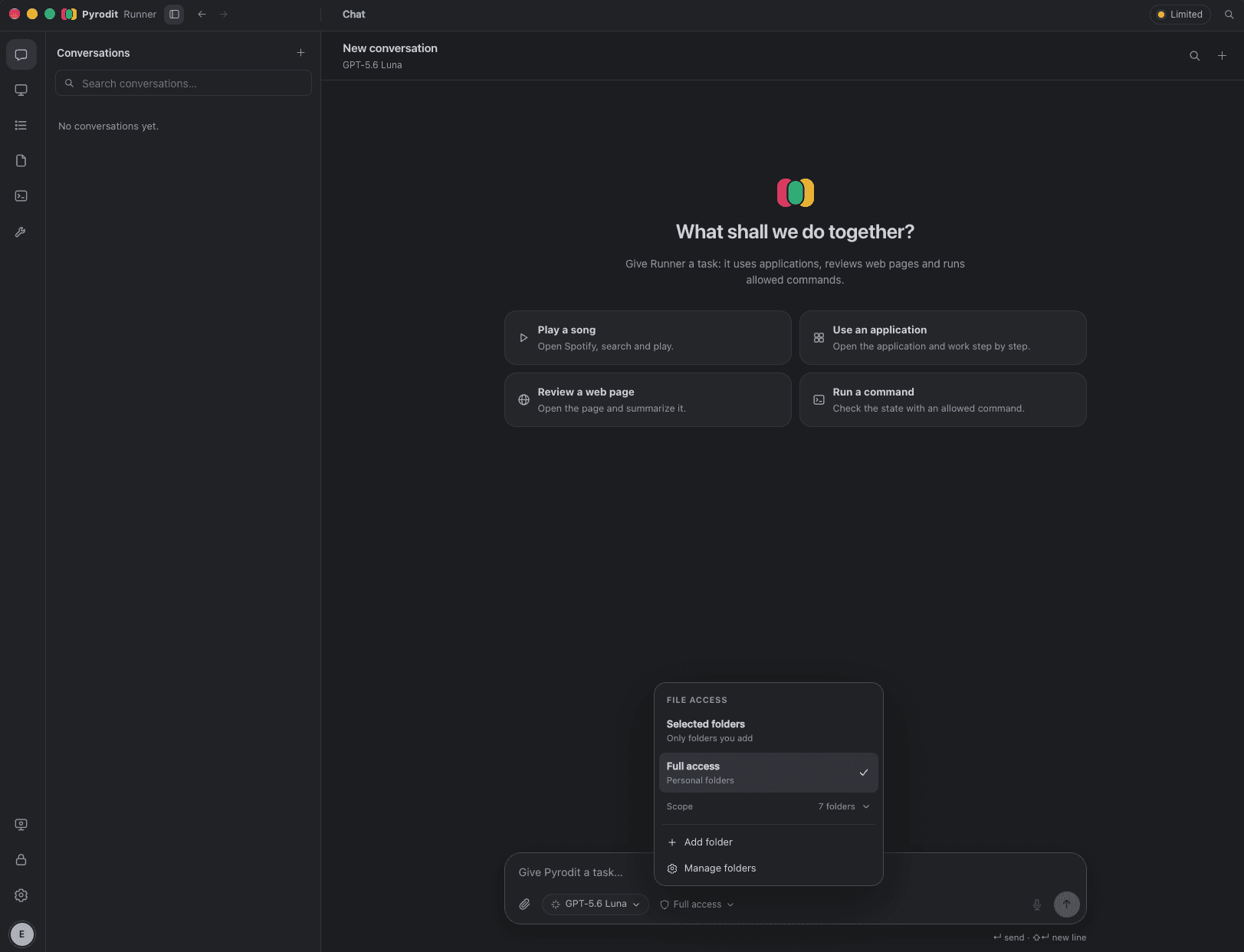Image resolution: width=1244 pixels, height=952 pixels.
Task: Open the terminal icon in the sidebar
Action: point(21,196)
